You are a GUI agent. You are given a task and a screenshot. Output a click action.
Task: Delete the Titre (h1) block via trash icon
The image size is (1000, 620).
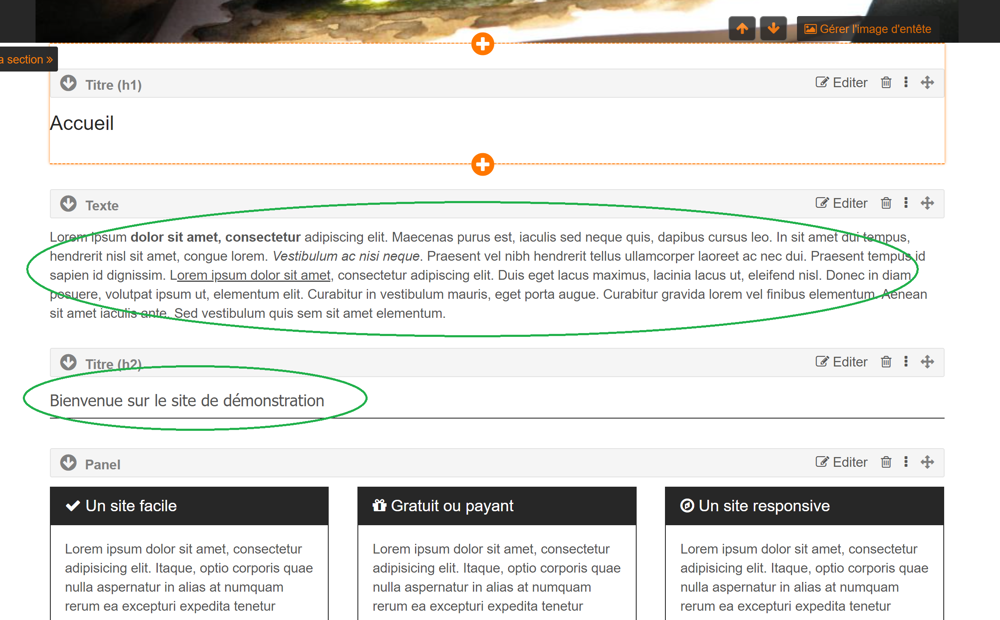coord(886,83)
